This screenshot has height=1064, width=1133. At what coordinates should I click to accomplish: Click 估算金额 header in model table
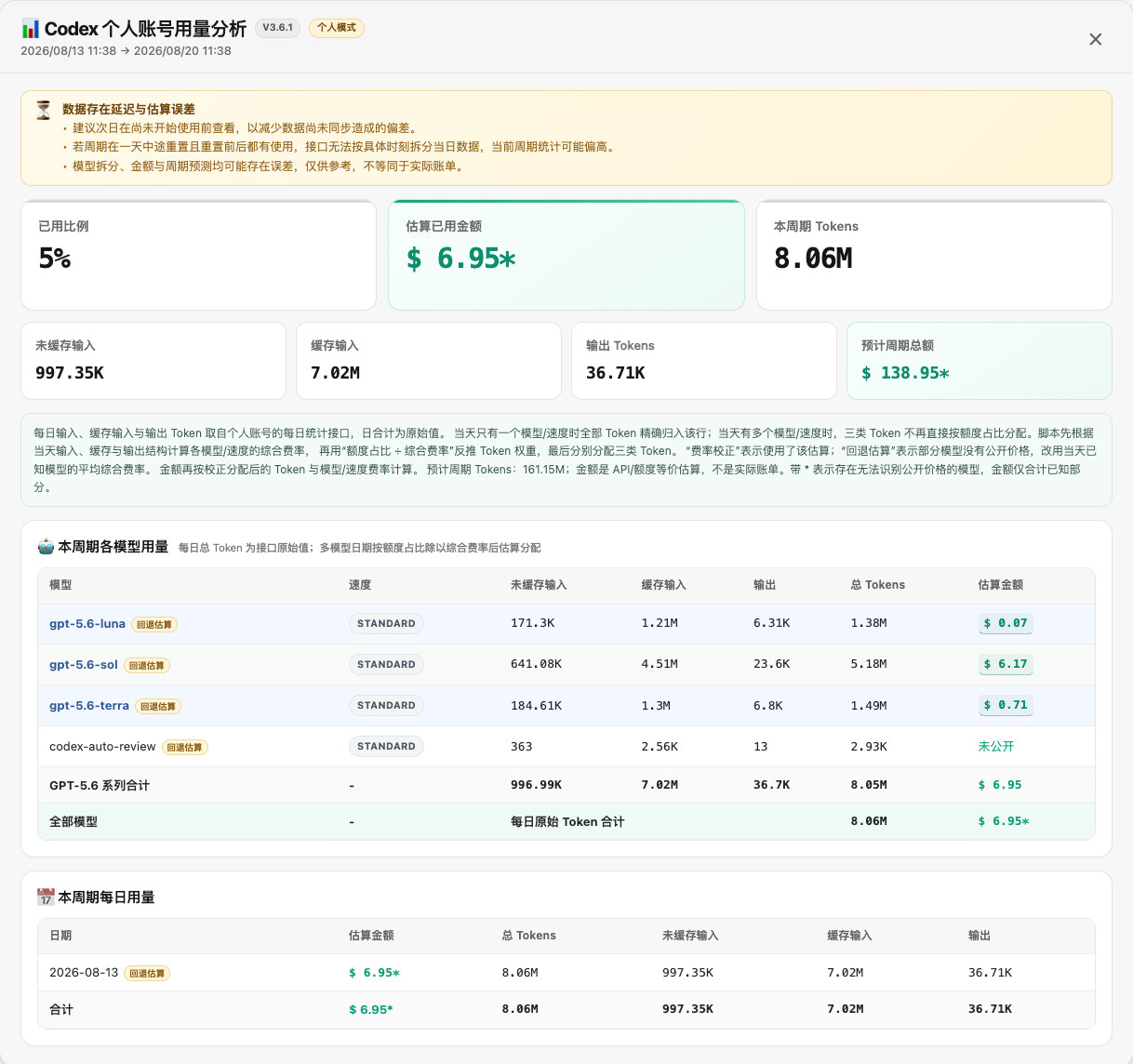pyautogui.click(x=1001, y=585)
